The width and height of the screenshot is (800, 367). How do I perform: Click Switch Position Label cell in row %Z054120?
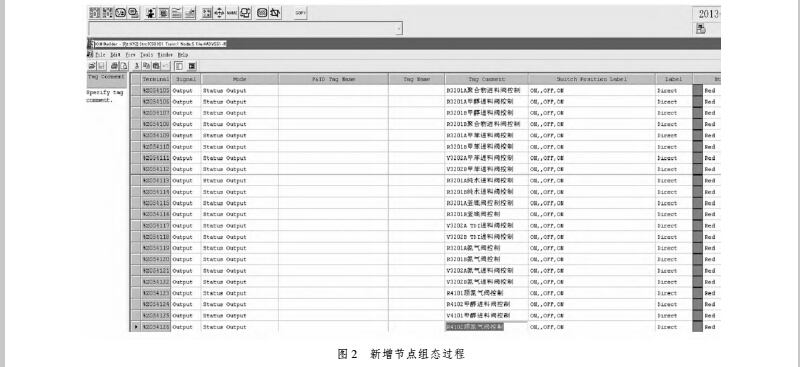[x=592, y=259]
